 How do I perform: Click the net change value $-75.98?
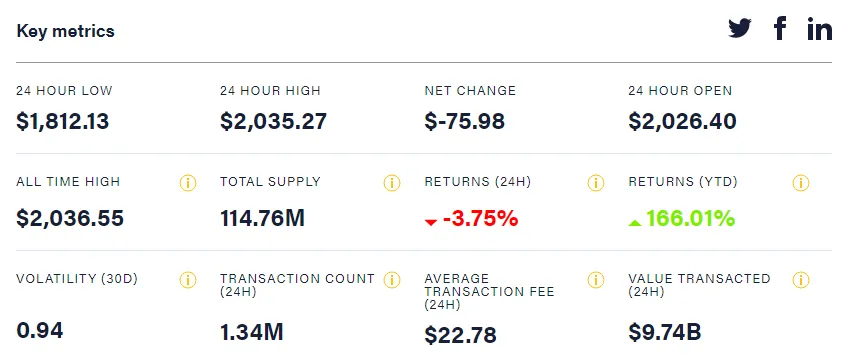(x=465, y=121)
